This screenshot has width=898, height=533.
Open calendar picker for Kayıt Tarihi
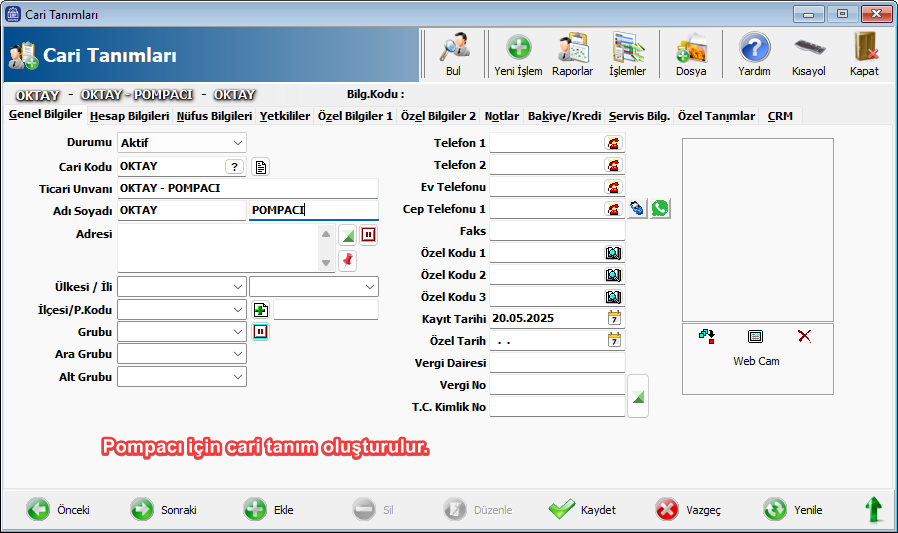tap(614, 318)
